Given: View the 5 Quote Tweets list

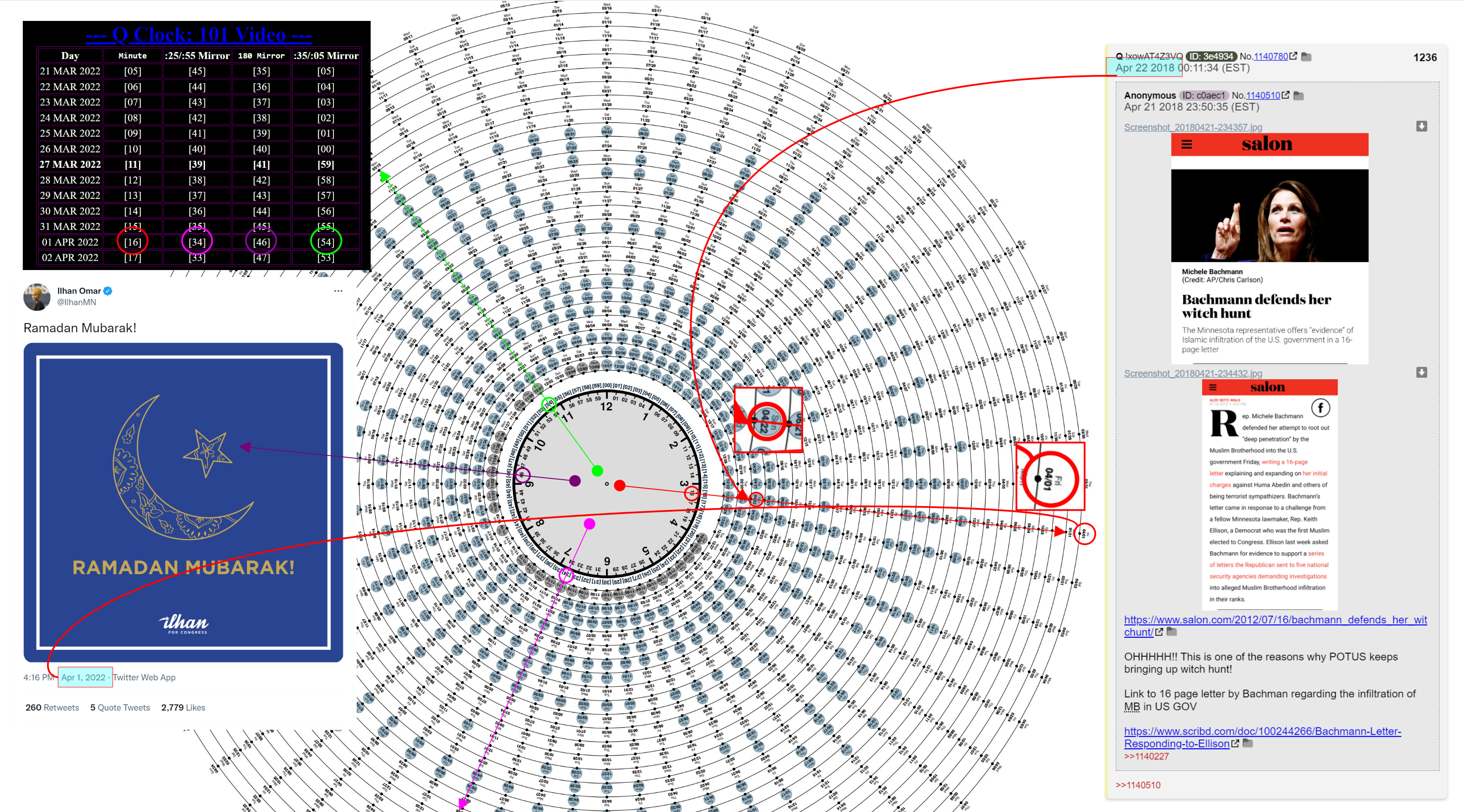Looking at the screenshot, I should pos(120,707).
